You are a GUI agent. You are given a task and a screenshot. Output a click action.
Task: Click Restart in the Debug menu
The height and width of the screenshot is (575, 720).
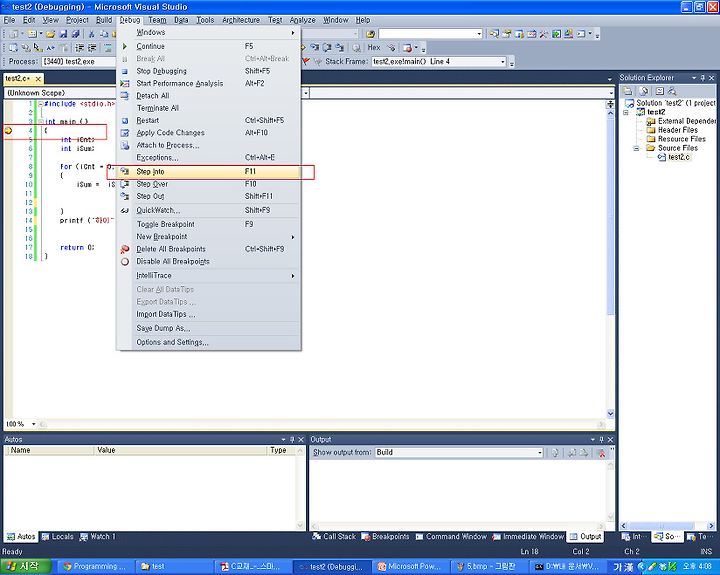click(208, 121)
